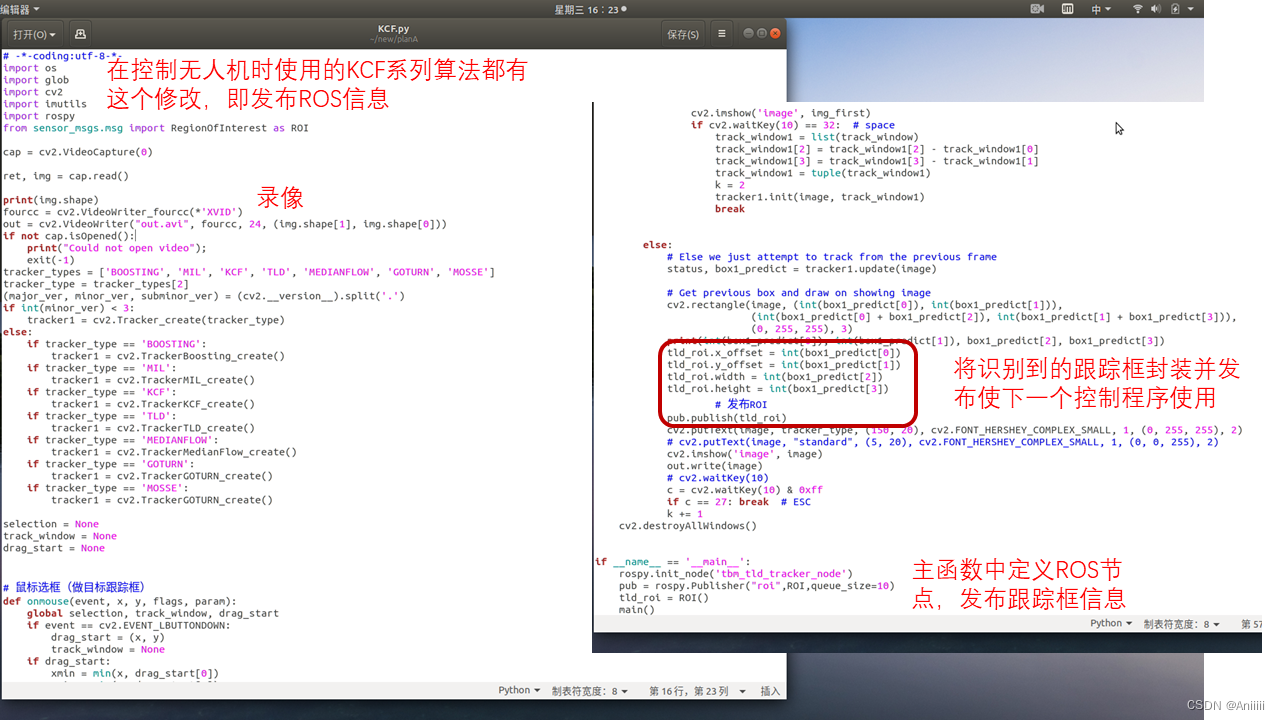Image resolution: width=1280 pixels, height=720 pixels.
Task: Click the line "tld_roi.height = int(box1_predict[3])"
Action: tap(778, 389)
